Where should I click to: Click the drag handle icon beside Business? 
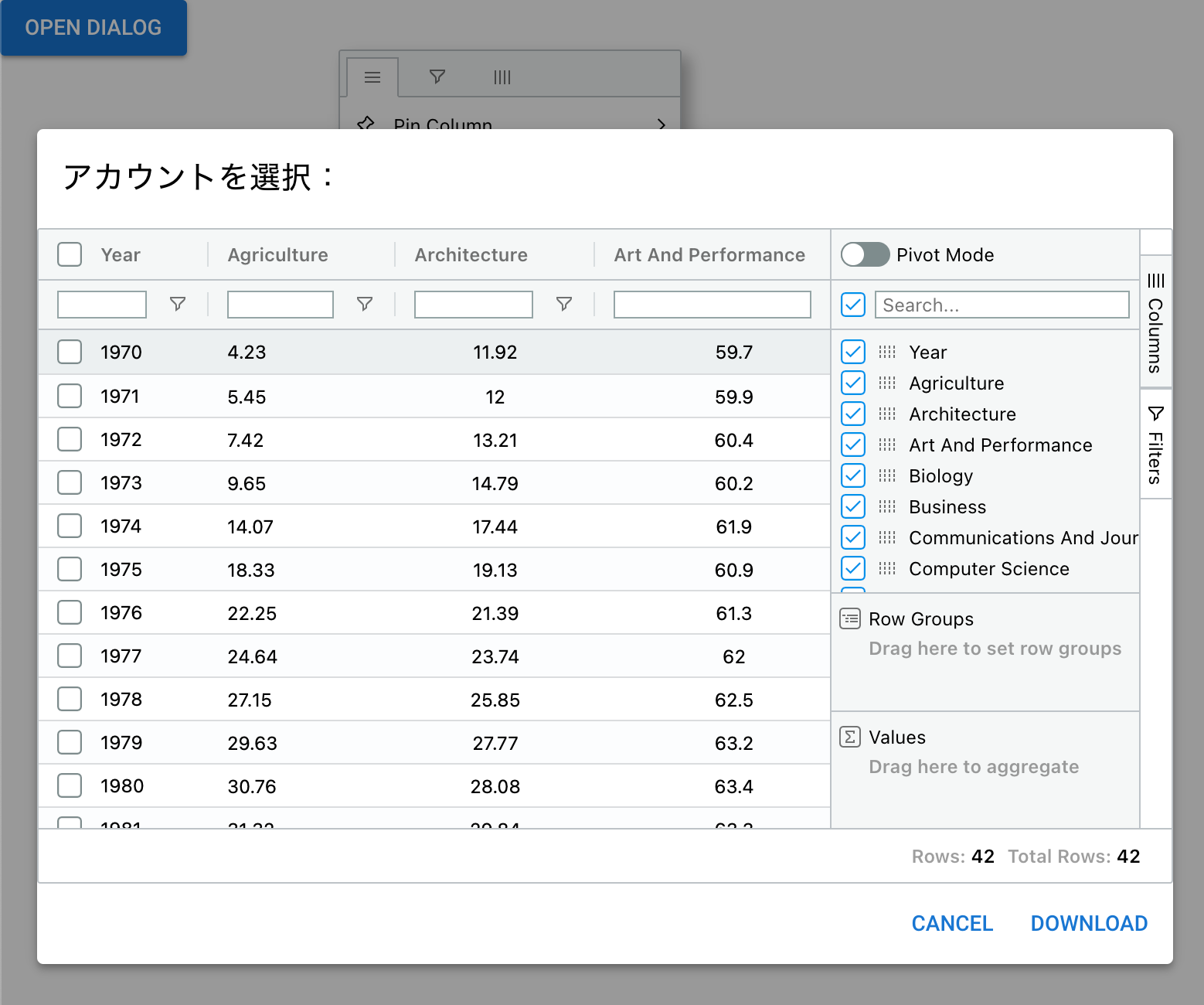point(887,506)
